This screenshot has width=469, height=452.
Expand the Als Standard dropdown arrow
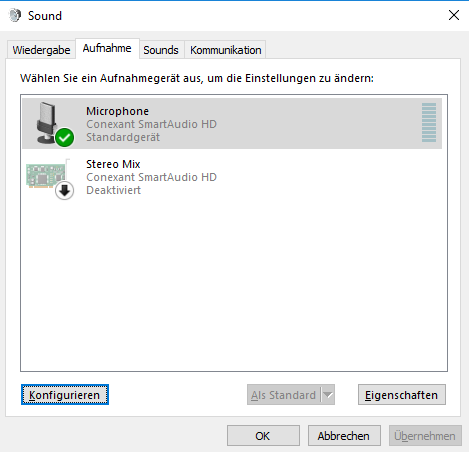point(328,395)
